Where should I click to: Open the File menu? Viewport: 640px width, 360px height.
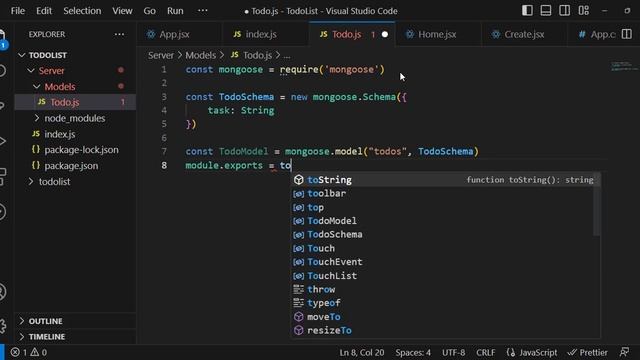[x=18, y=11]
